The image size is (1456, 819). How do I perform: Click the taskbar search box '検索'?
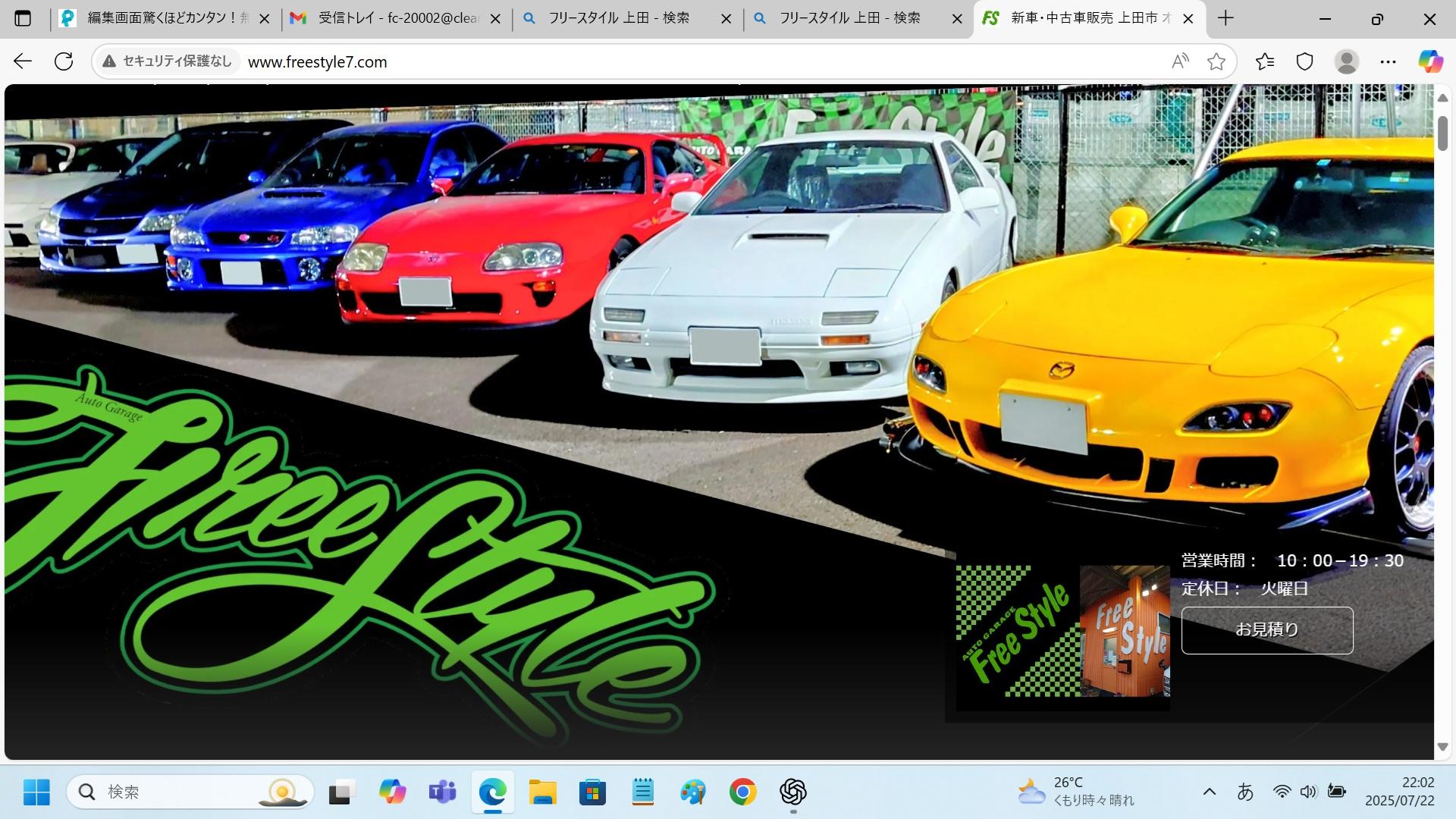pos(190,792)
